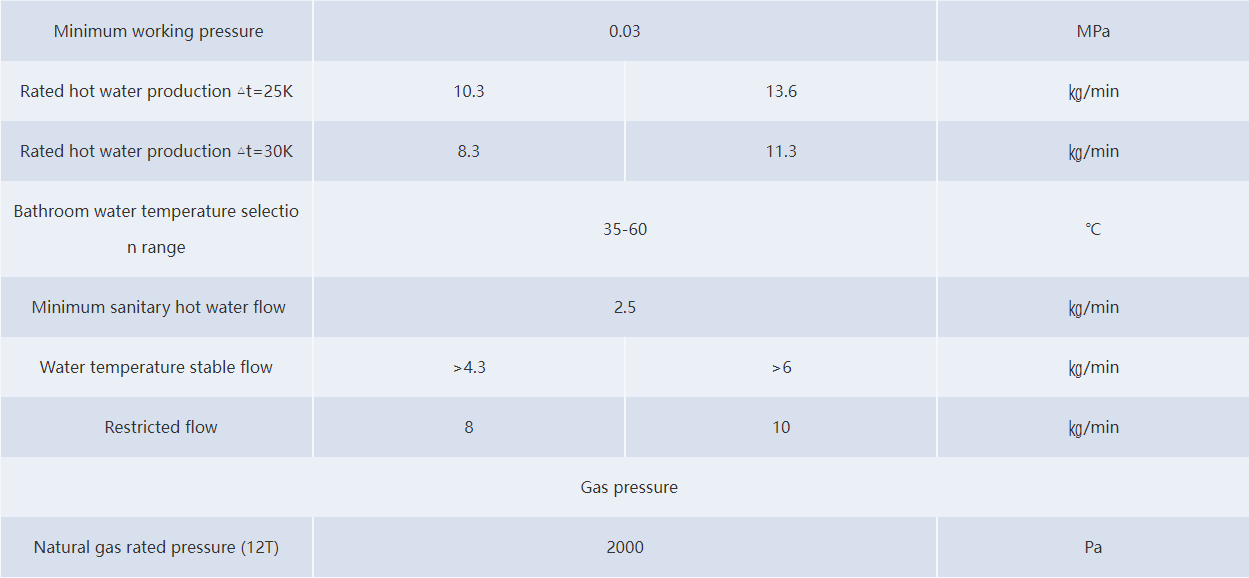Select the 2.5 flow value cell
Screen dimensions: 1249x578
pyautogui.click(x=625, y=307)
